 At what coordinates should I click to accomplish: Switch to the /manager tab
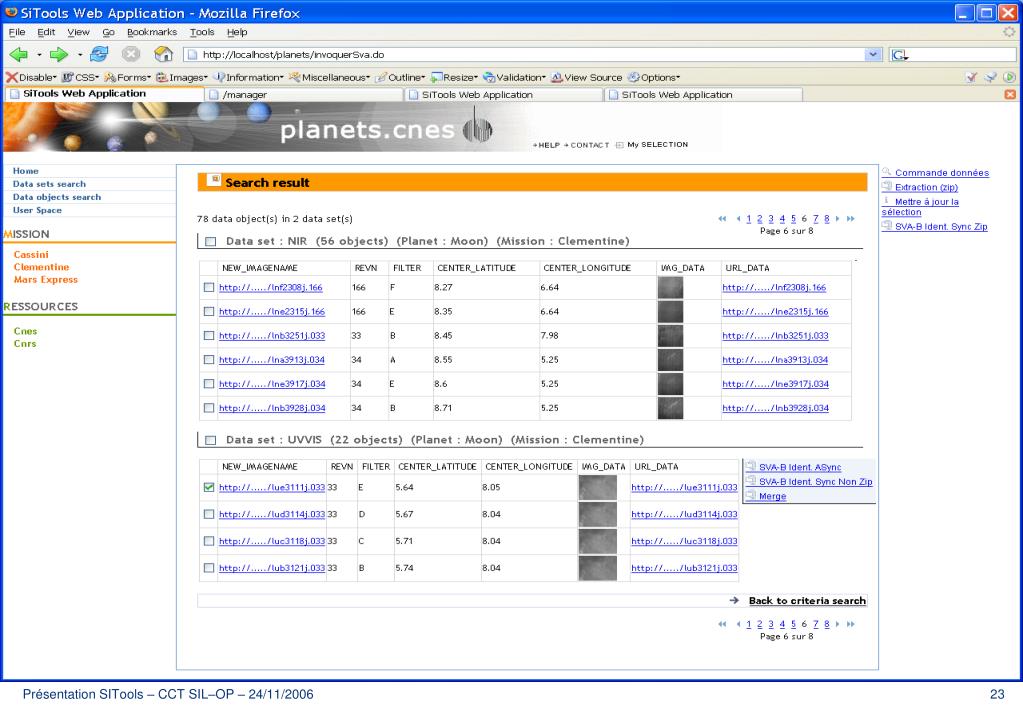304,95
